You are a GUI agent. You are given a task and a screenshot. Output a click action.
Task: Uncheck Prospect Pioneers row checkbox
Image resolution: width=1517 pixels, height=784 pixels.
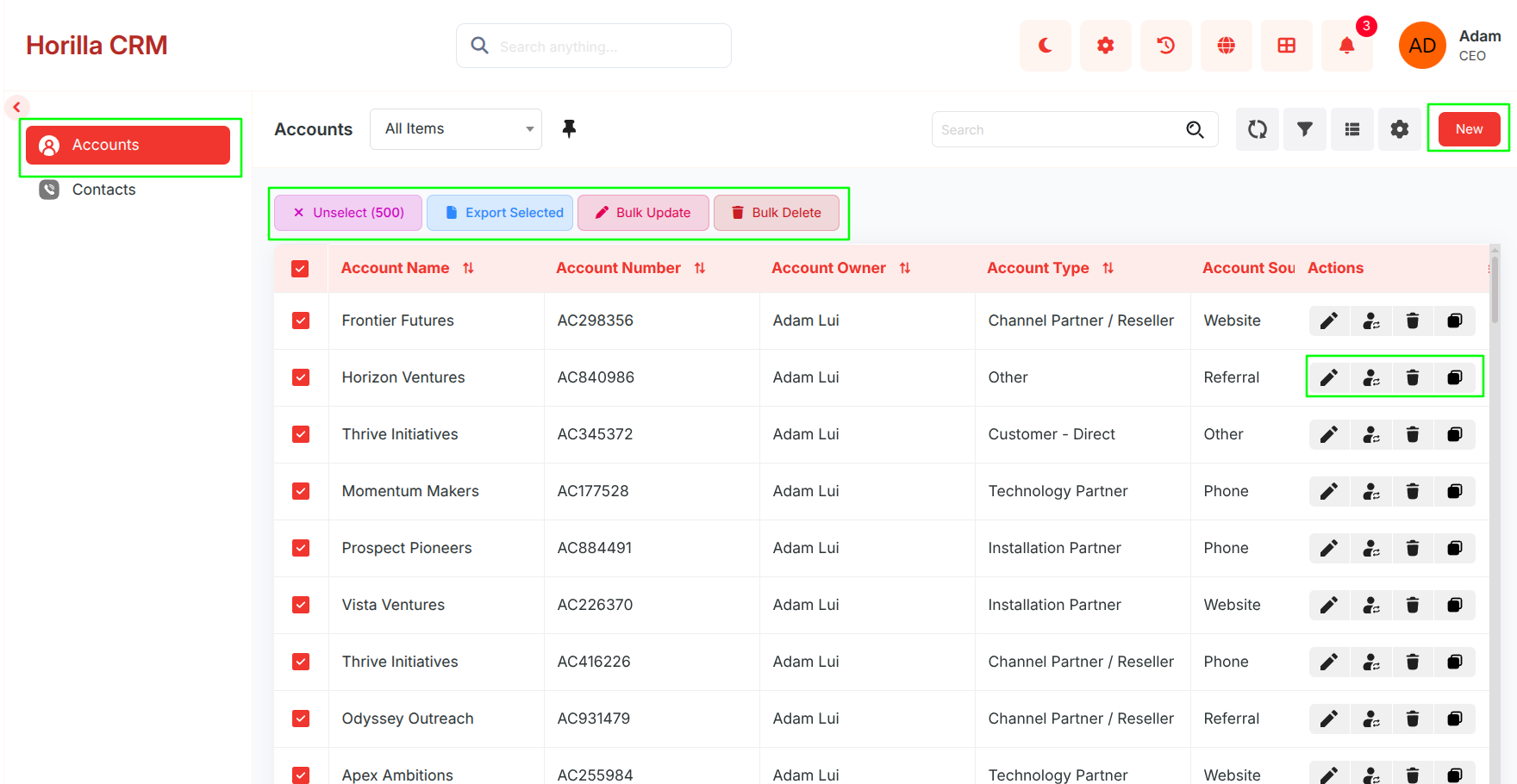(x=301, y=548)
